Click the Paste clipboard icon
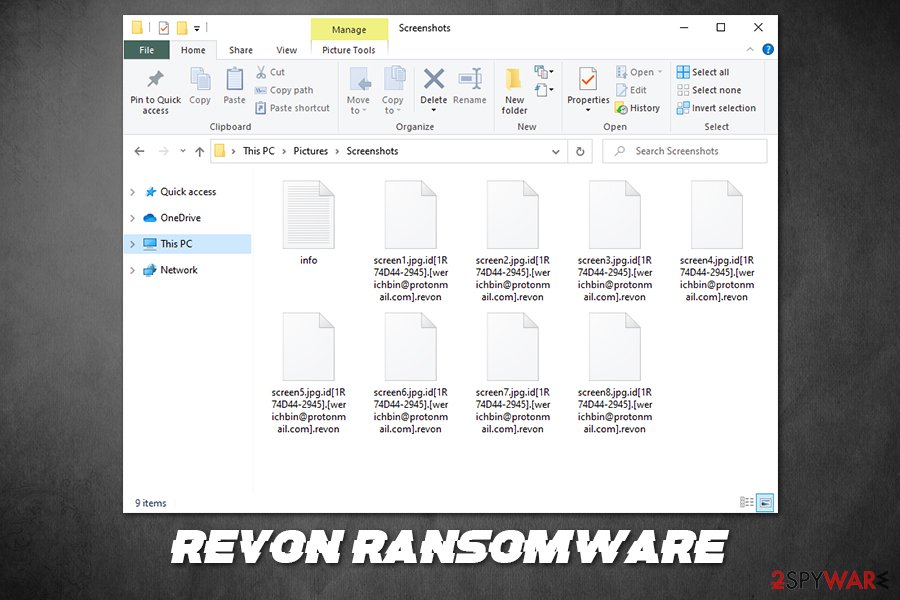This screenshot has height=600, width=900. click(234, 79)
